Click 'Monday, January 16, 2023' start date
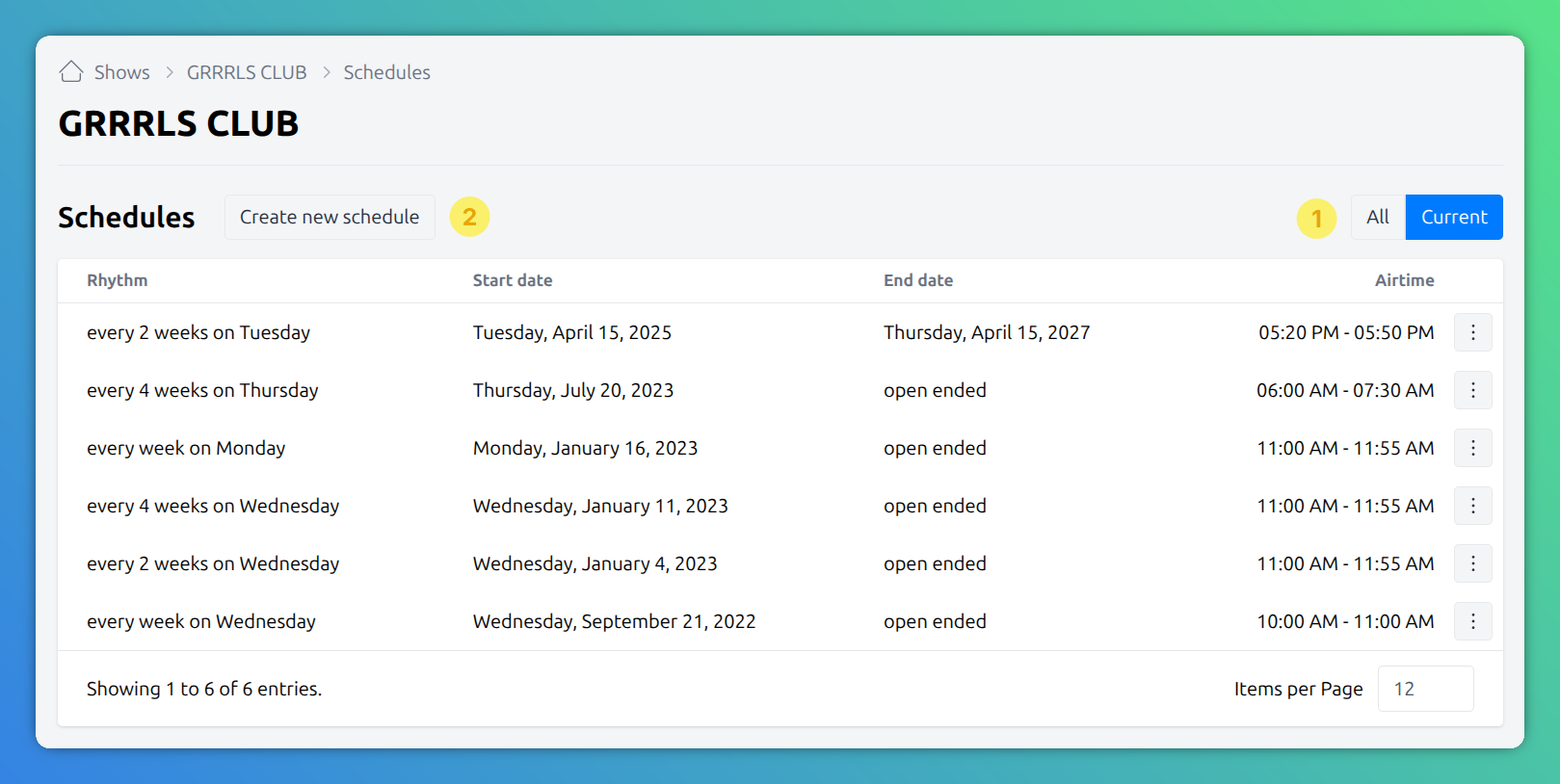Screen dimensions: 1560x784 coord(585,448)
